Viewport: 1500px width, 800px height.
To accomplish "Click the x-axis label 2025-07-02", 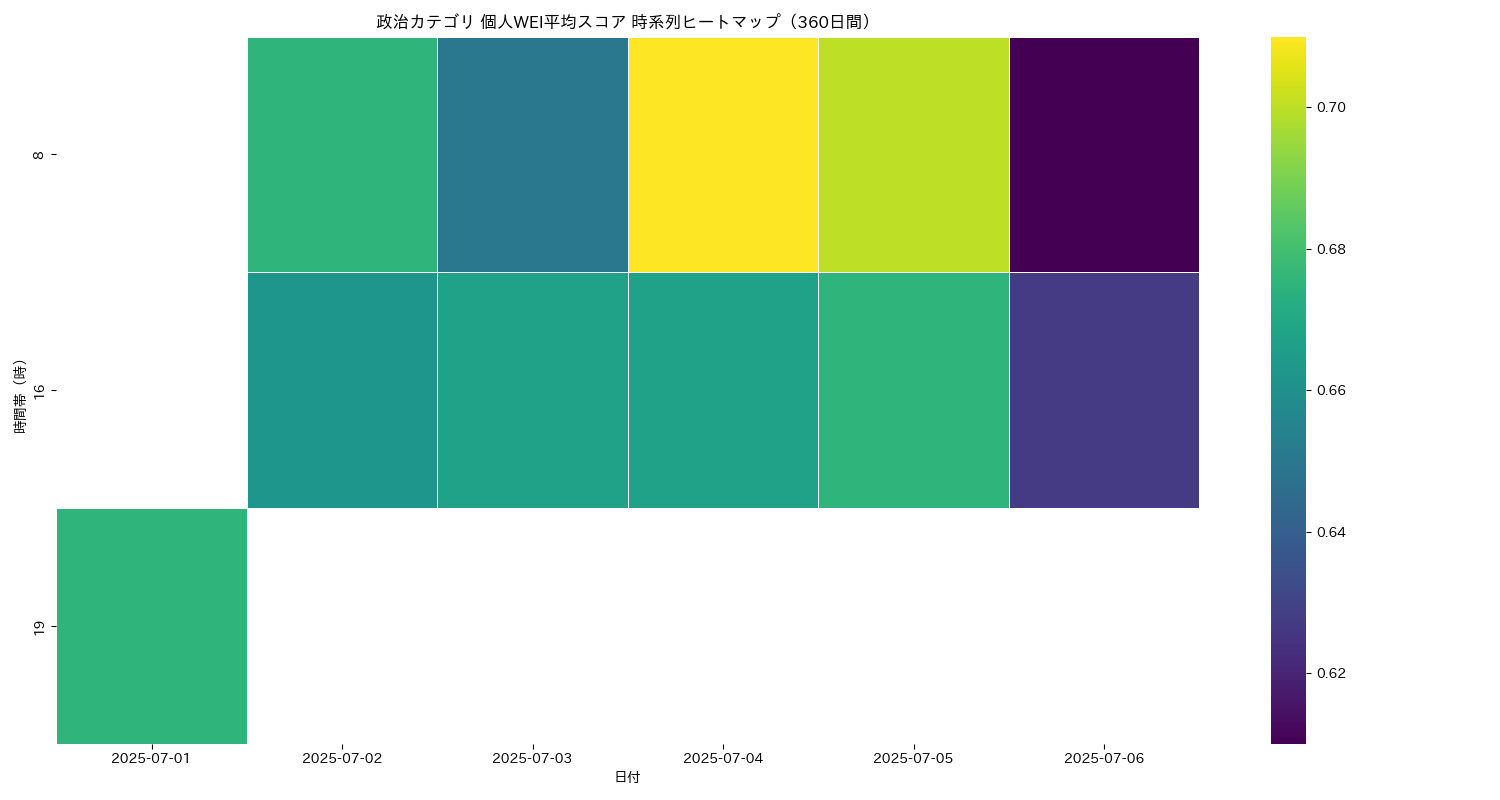I will [342, 758].
